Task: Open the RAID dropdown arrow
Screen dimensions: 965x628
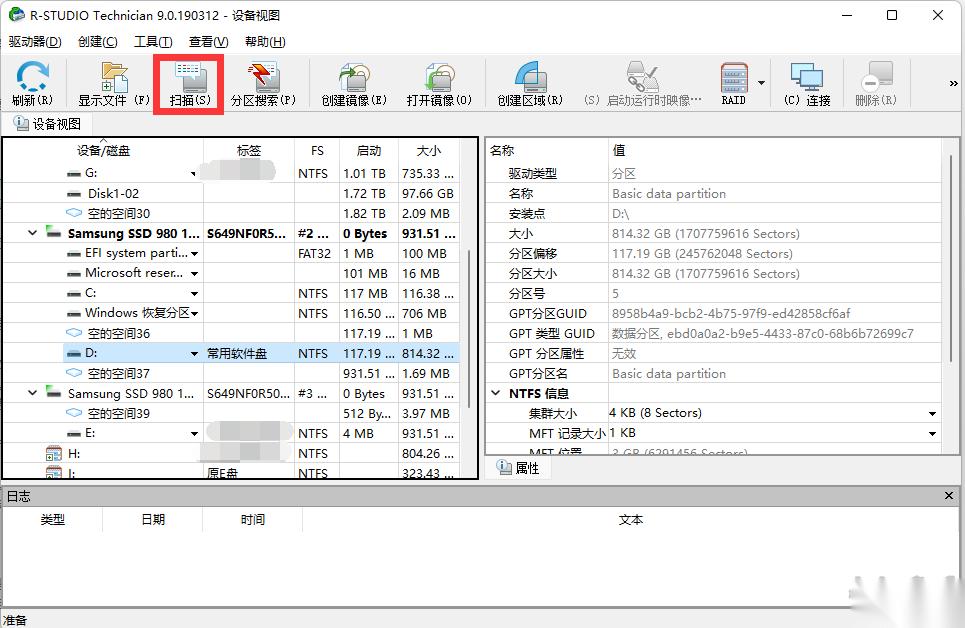Action: 761,83
